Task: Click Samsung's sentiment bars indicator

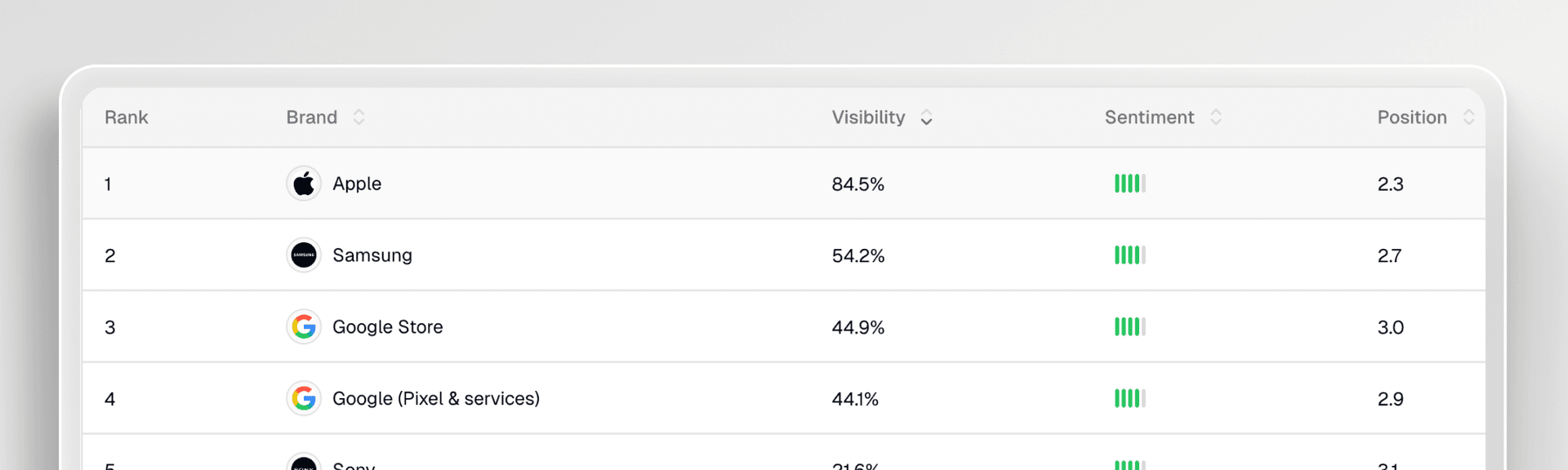Action: click(x=1129, y=255)
